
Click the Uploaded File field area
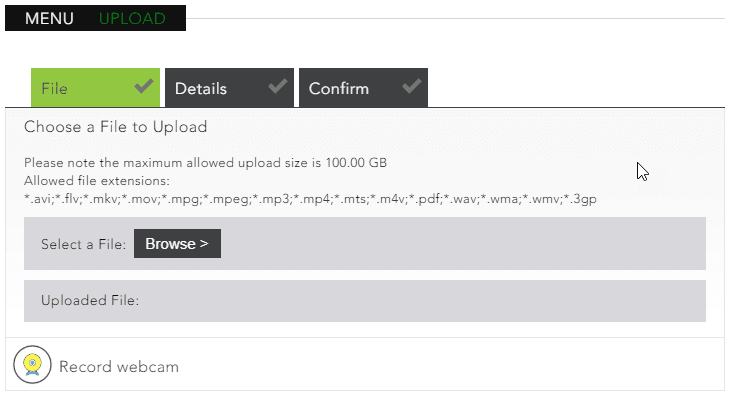[365, 301]
